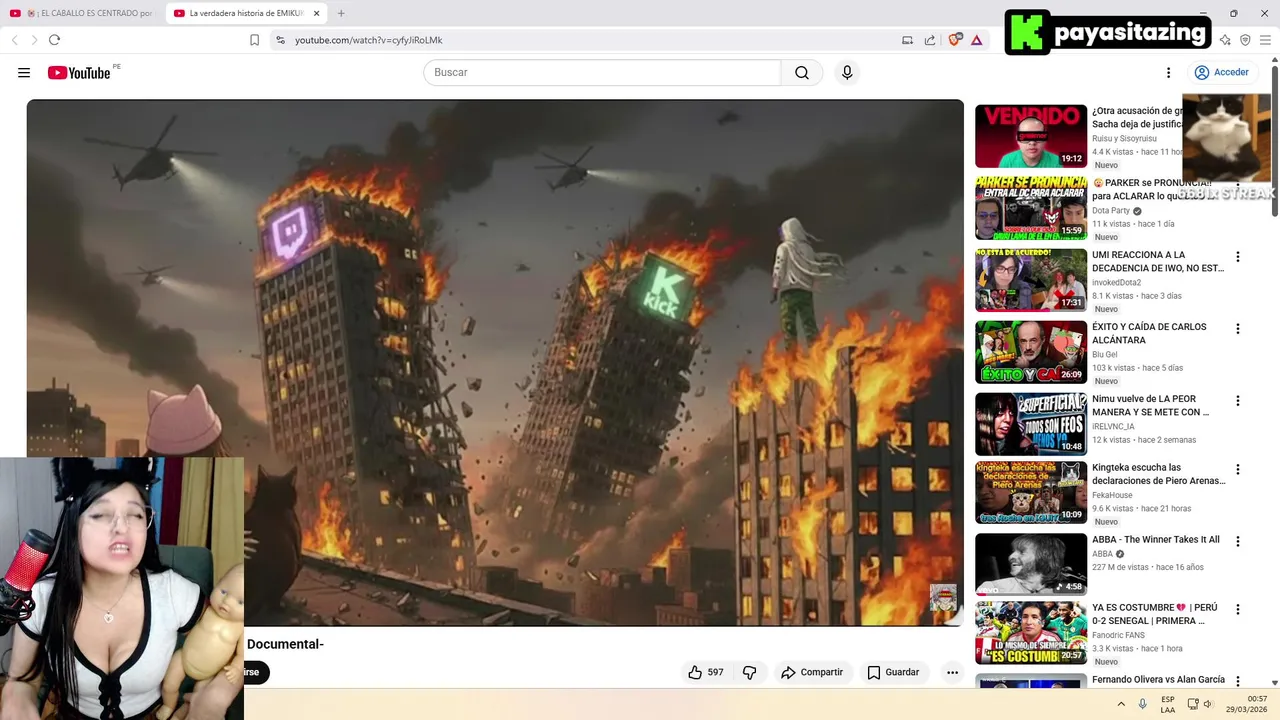This screenshot has width=1280, height=720.
Task: Open options menu for ABBA video
Action: point(1238,542)
